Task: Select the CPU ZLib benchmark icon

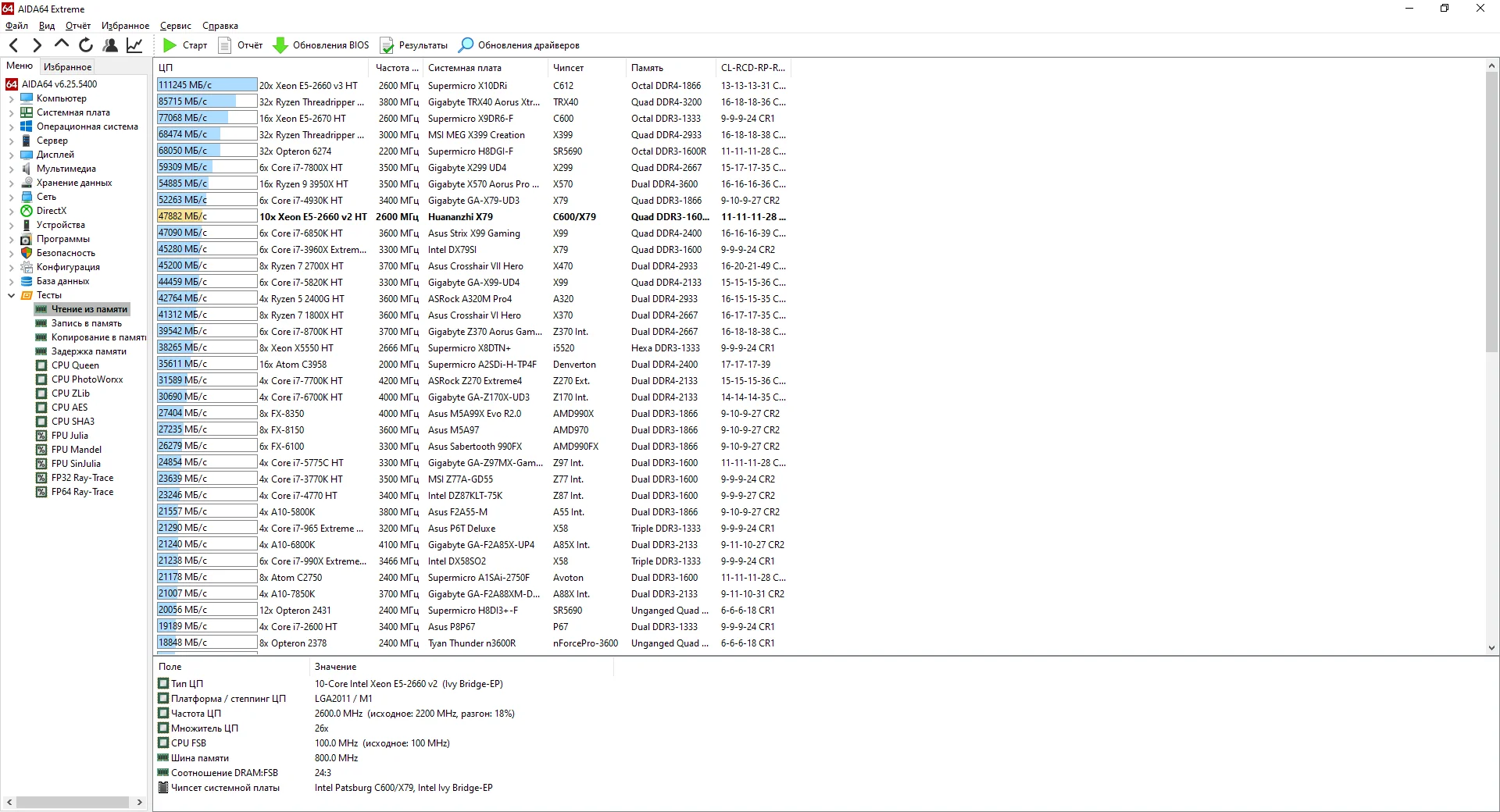Action: (41, 394)
